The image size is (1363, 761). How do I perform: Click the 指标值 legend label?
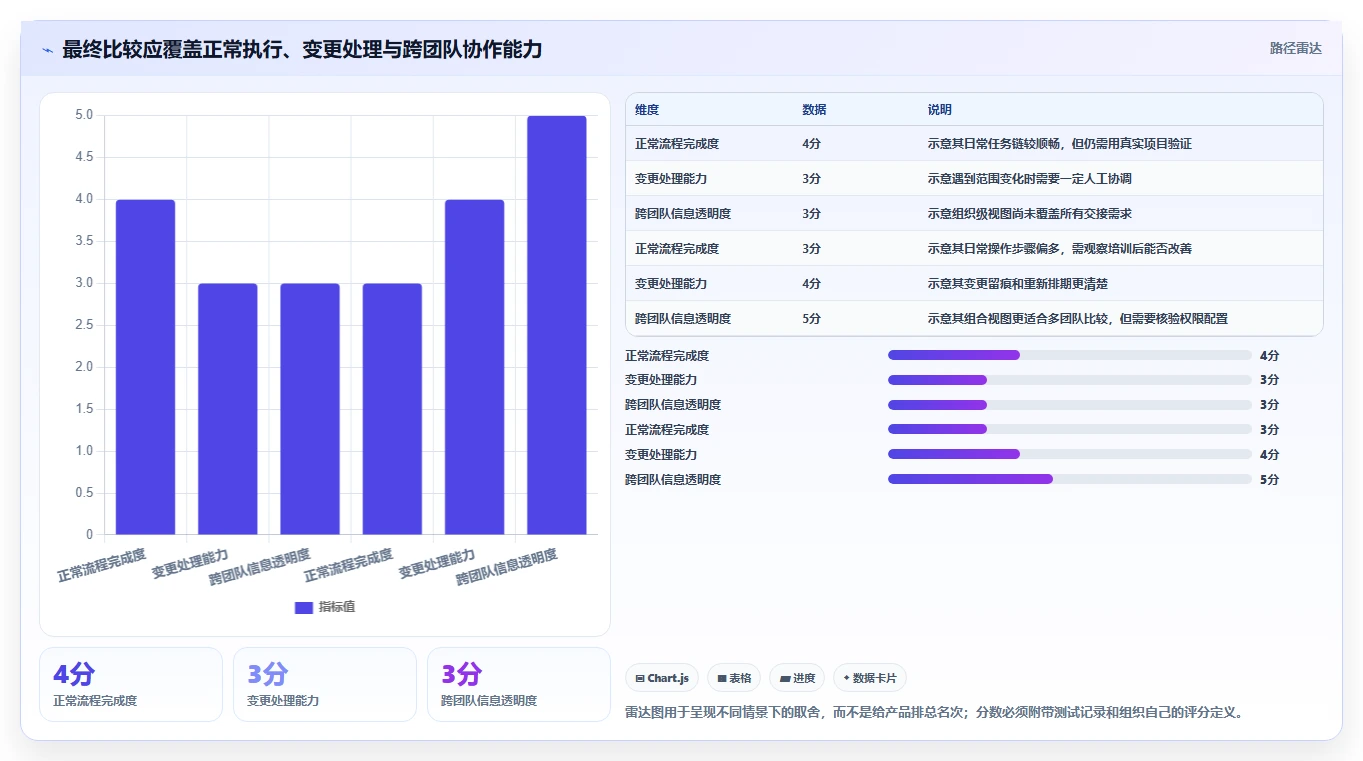pos(337,607)
